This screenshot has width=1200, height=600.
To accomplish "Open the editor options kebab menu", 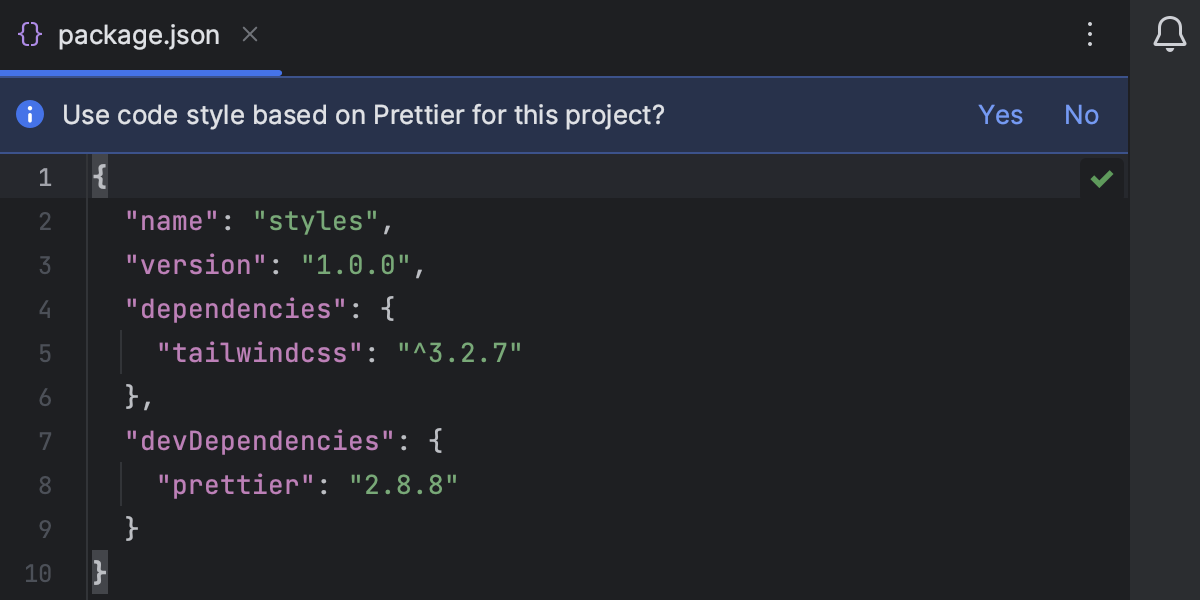I will pos(1089,36).
